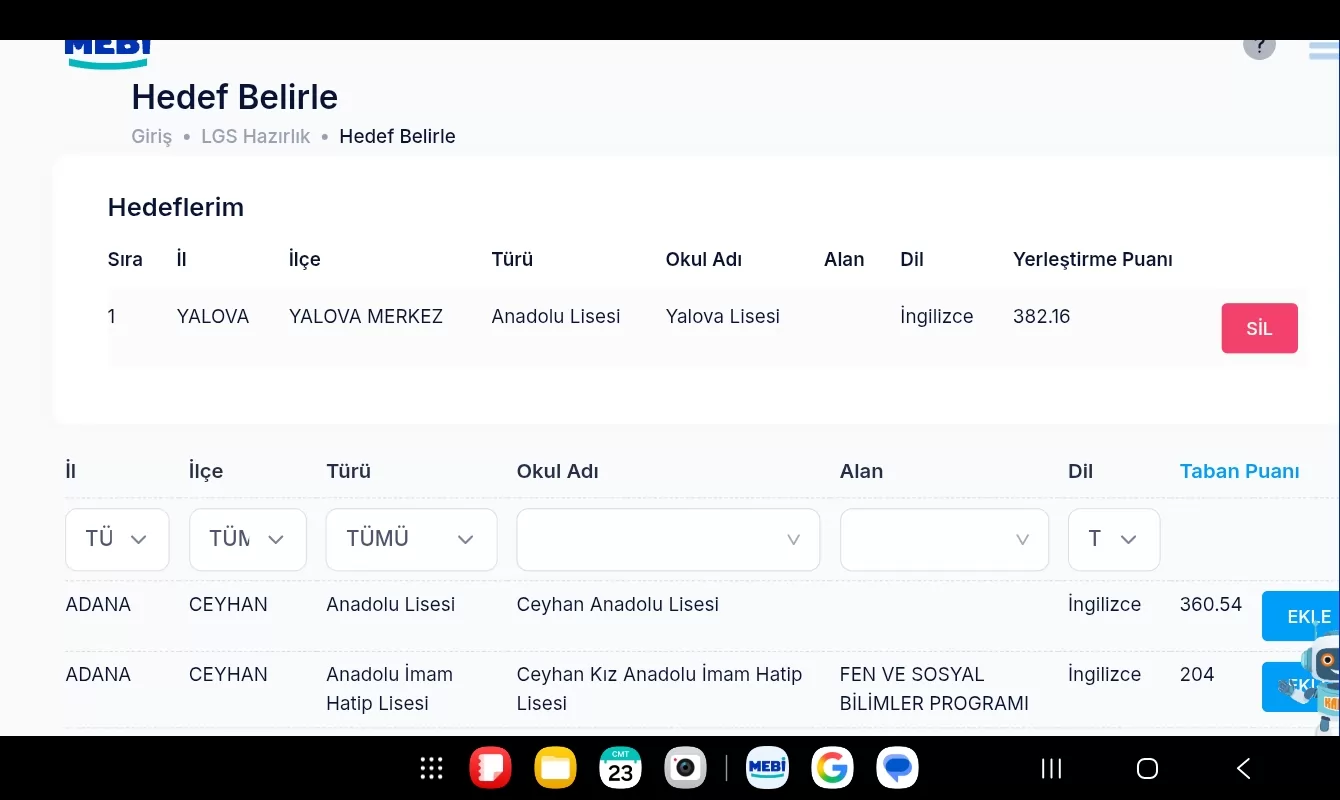Select the Okul Adı header in results table
This screenshot has width=1340, height=800.
tap(557, 472)
